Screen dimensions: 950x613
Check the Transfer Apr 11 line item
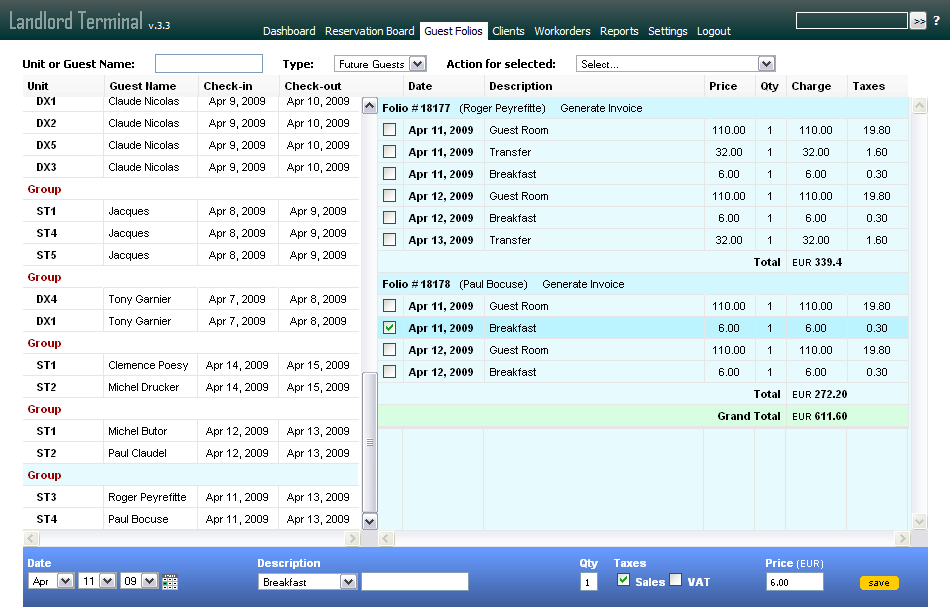(389, 152)
